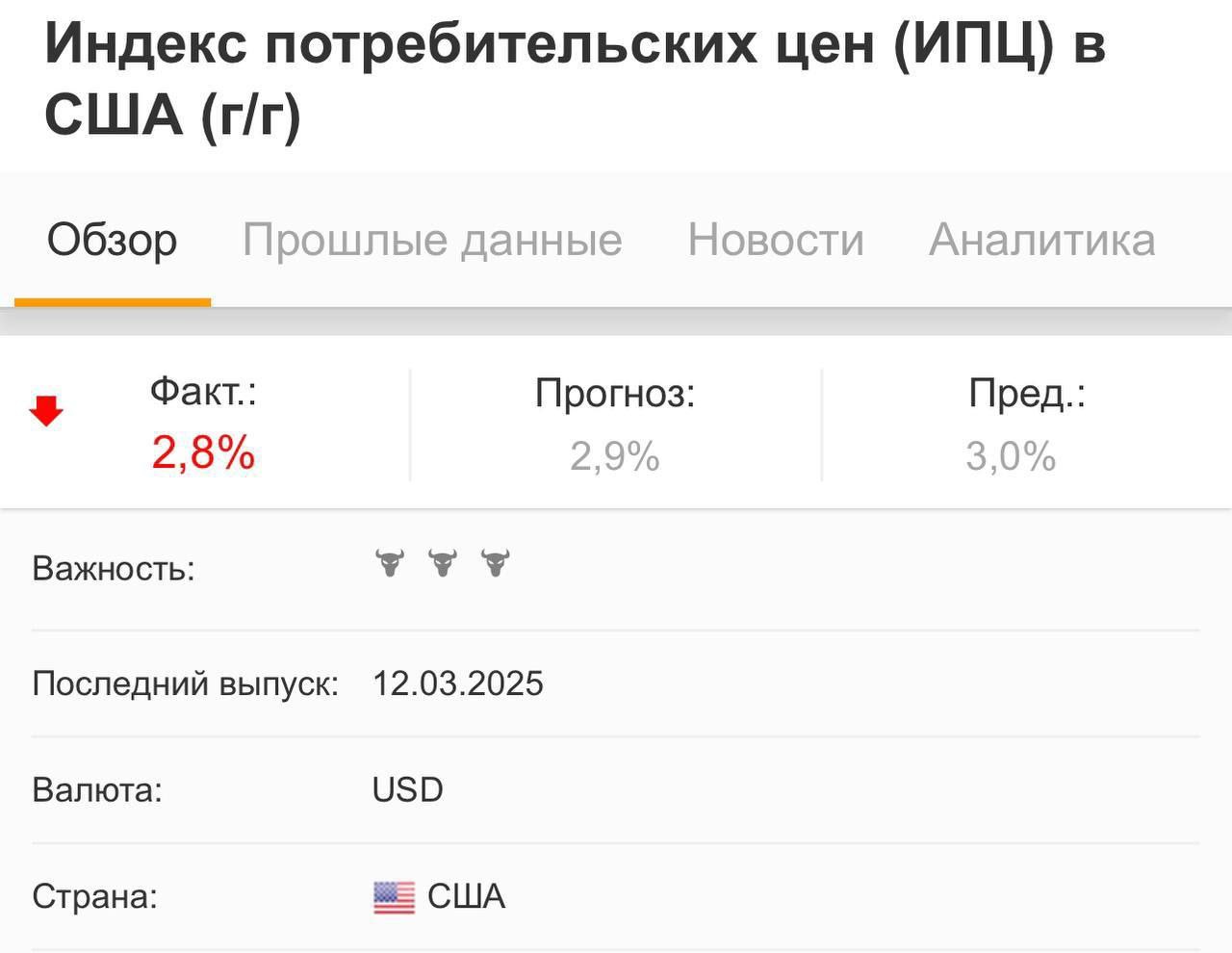Image resolution: width=1232 pixels, height=953 pixels.
Task: Select the actual value 2,8%
Action: click(203, 451)
